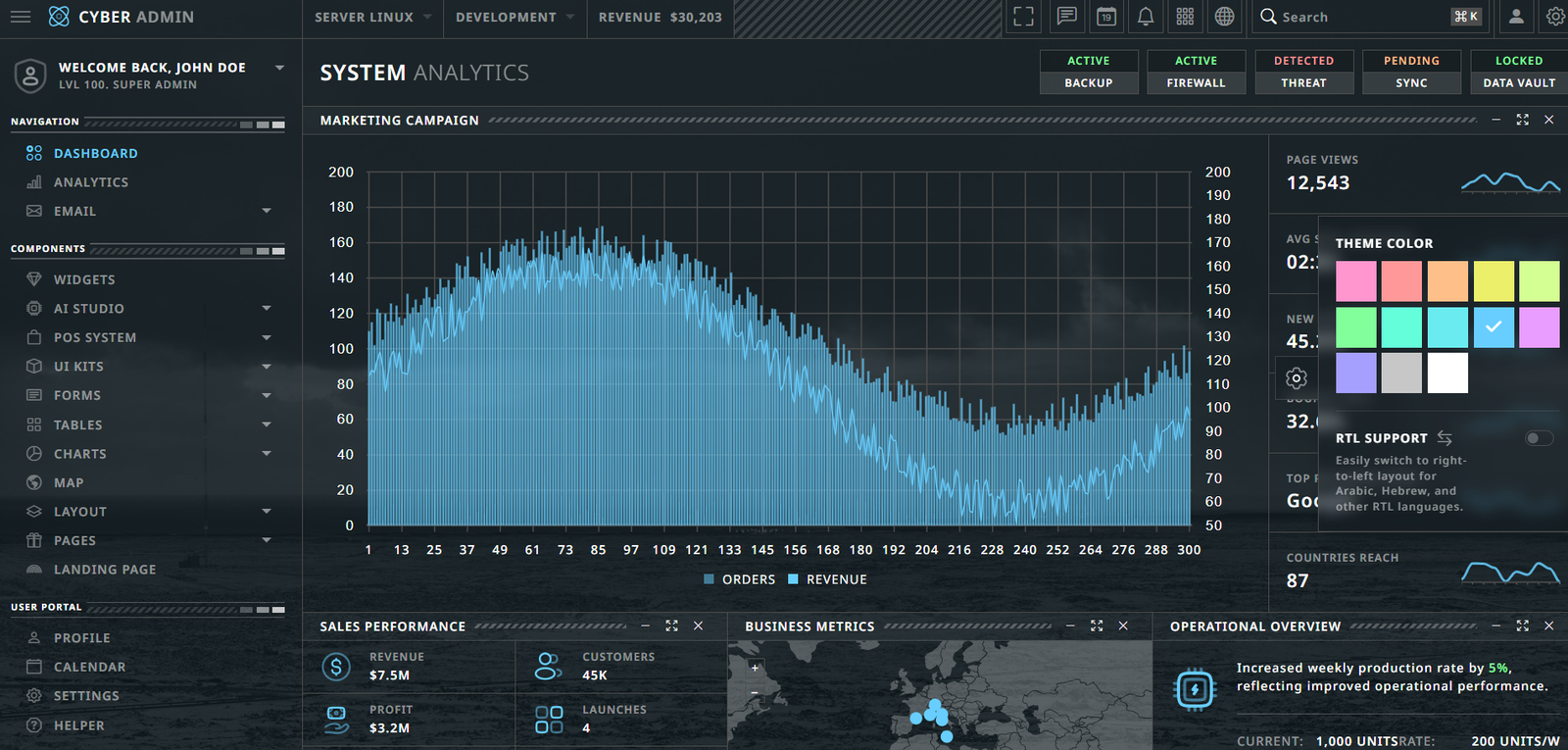
Task: Toggle the RTL Support switch
Action: [x=1539, y=438]
